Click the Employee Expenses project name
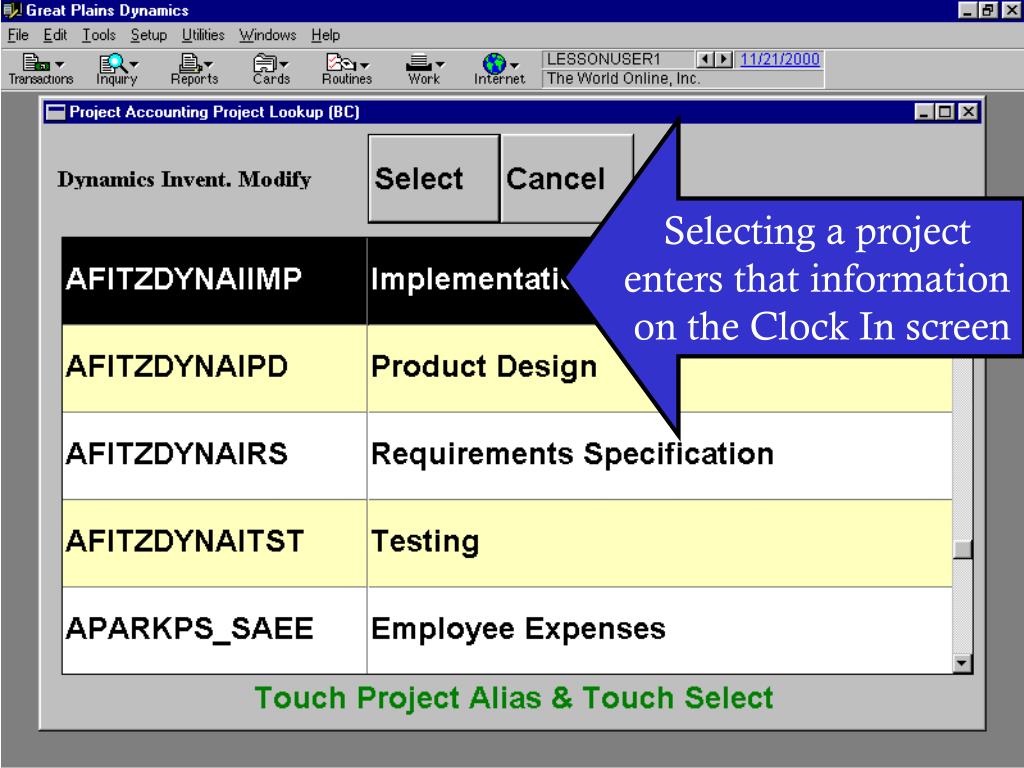This screenshot has width=1024, height=768. pos(518,629)
